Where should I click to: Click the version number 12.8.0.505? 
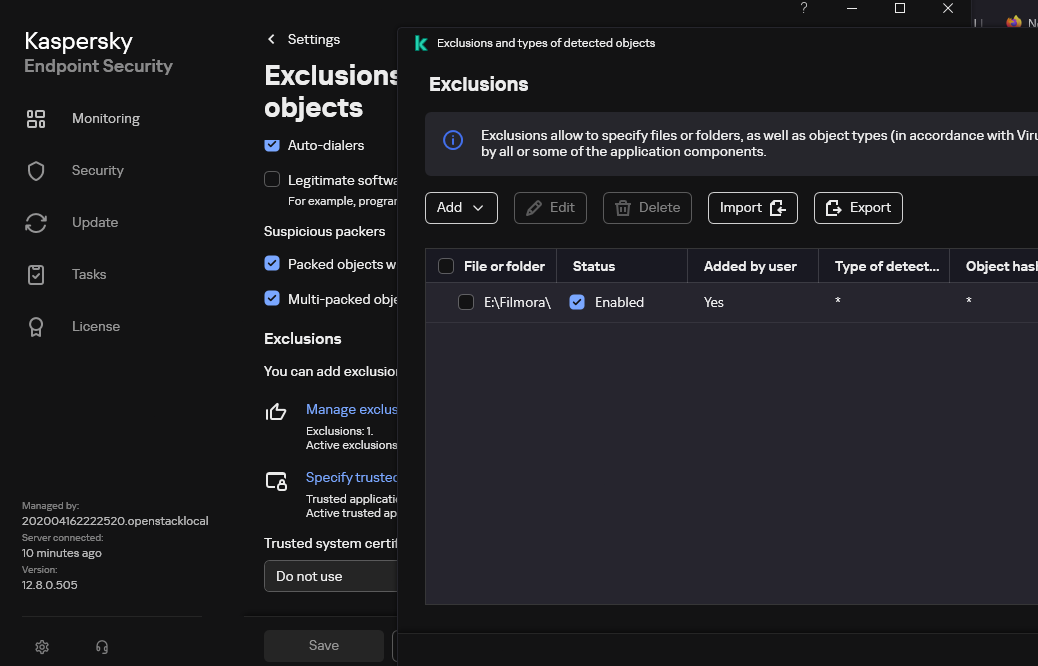(50, 585)
